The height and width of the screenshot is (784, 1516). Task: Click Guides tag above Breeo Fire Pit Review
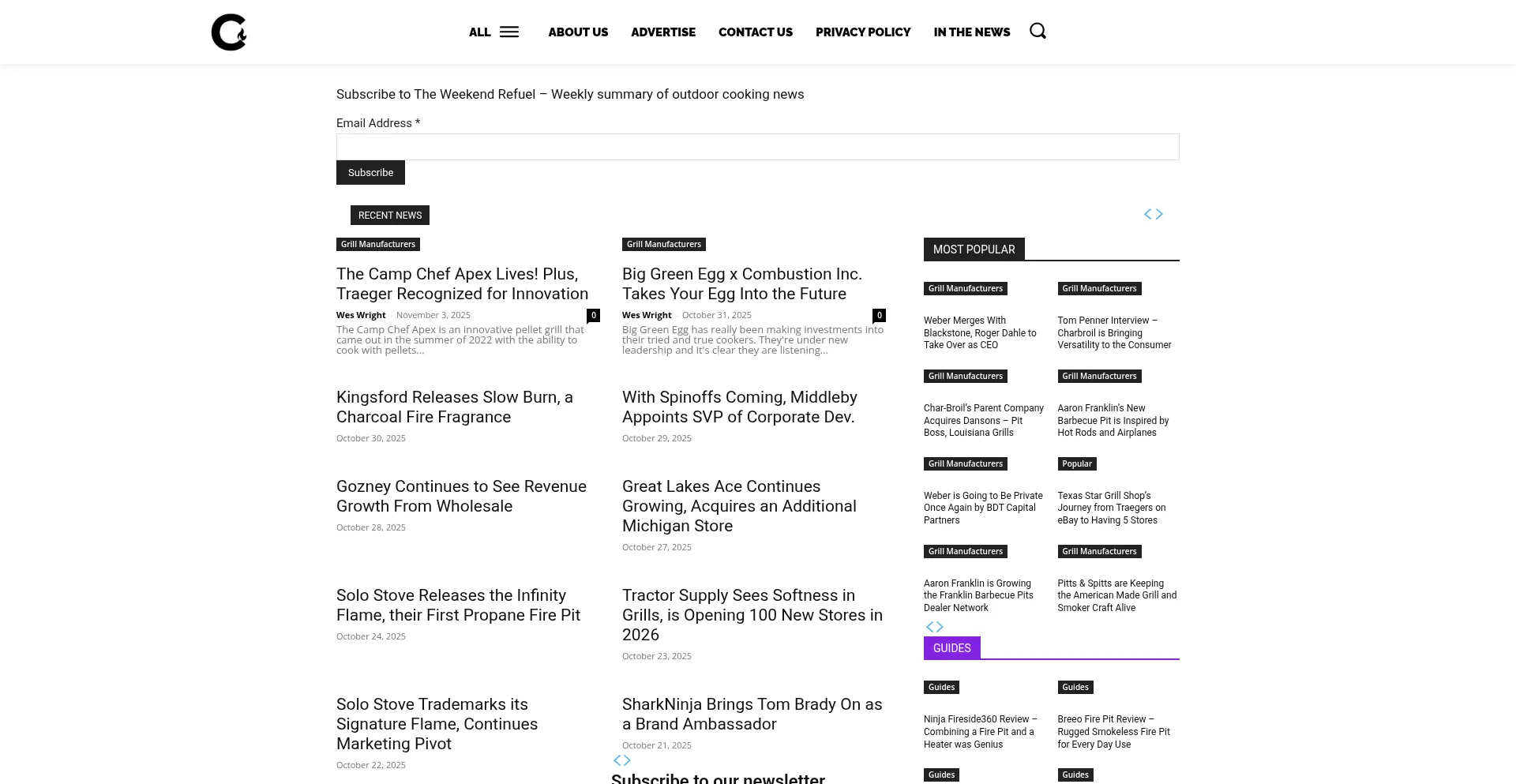1075,688
